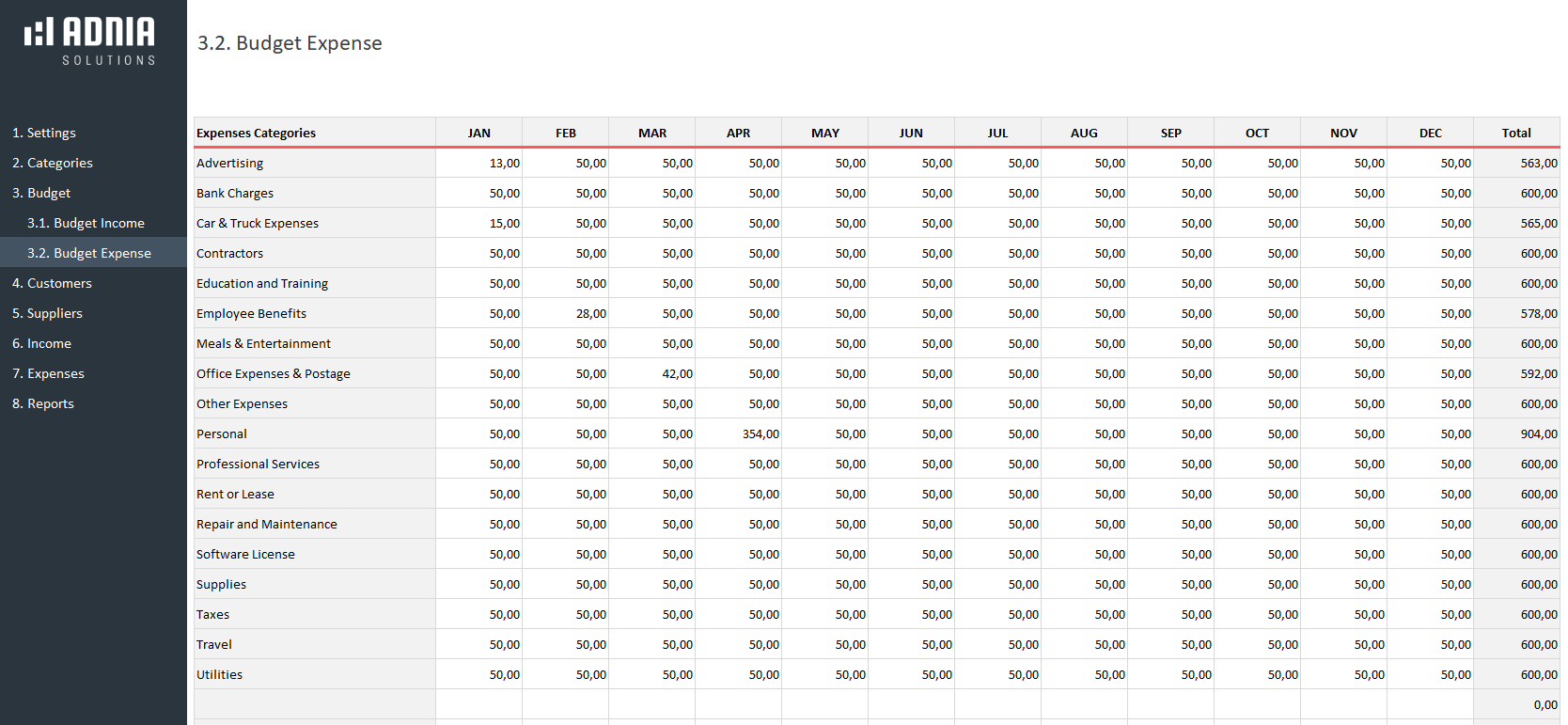Navigate to 4. Customers
This screenshot has height=725, width=1568.
(x=52, y=283)
